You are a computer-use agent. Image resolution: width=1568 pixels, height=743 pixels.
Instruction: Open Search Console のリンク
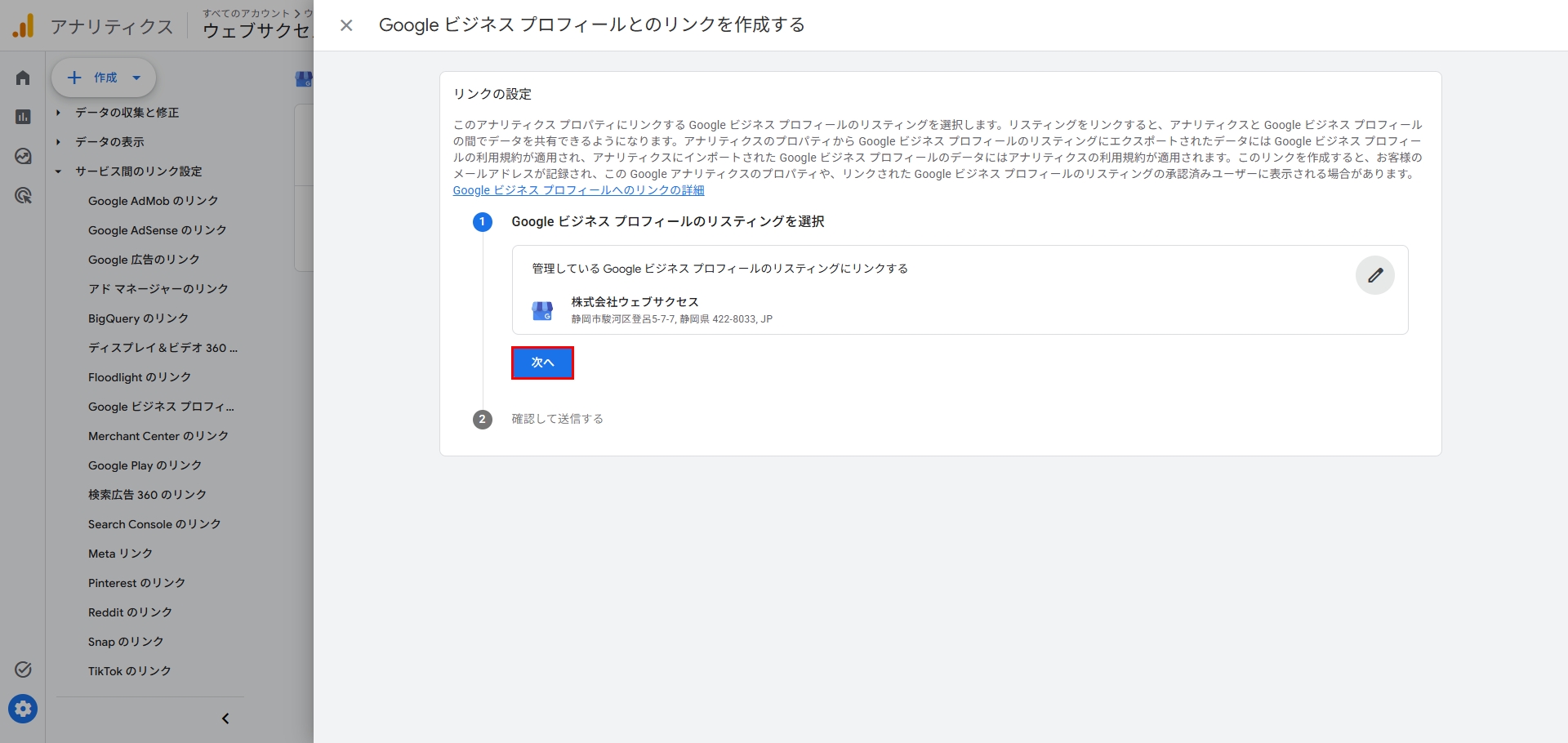[x=154, y=524]
